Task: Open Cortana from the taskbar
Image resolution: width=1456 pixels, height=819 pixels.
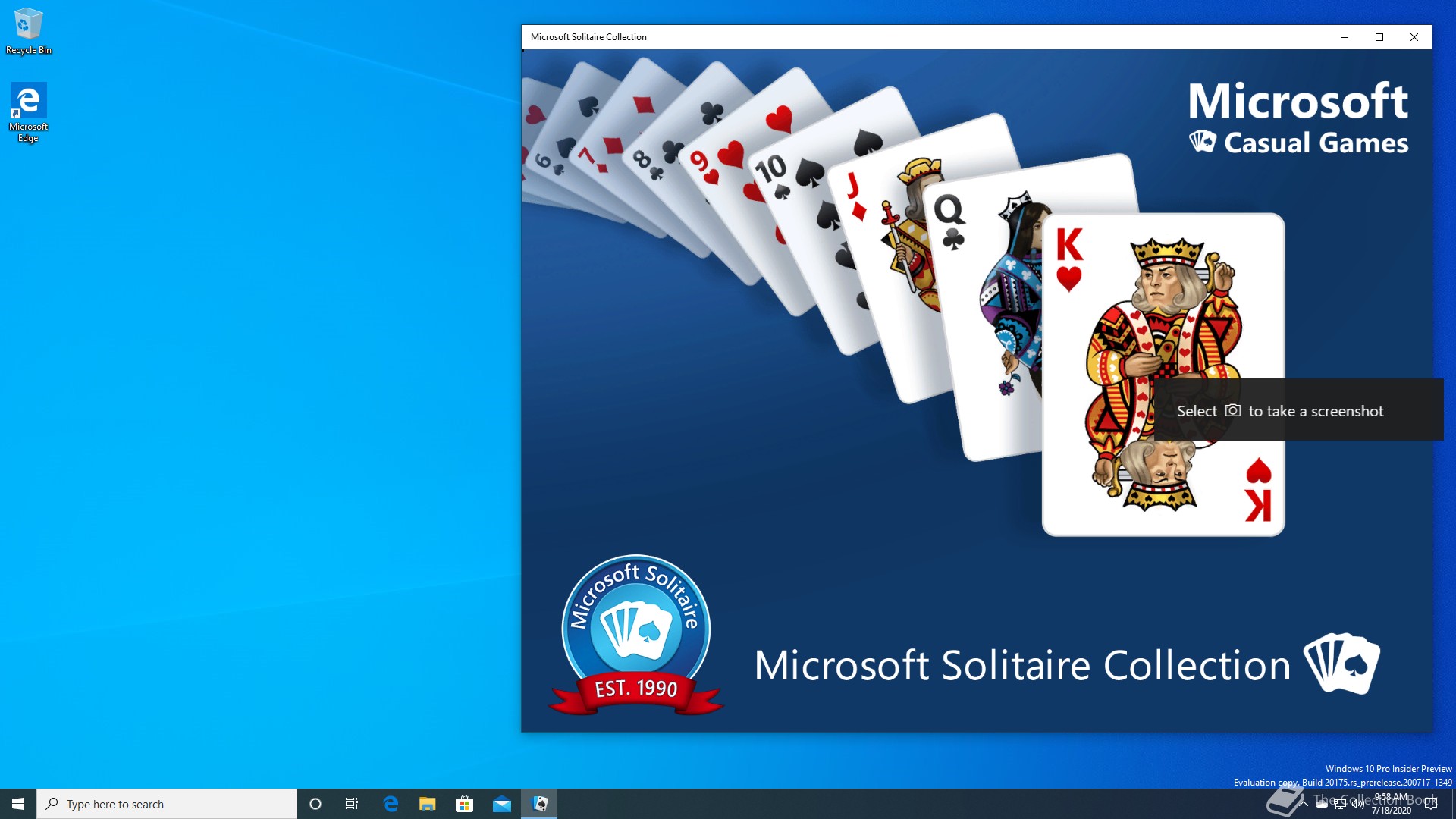Action: click(x=315, y=804)
